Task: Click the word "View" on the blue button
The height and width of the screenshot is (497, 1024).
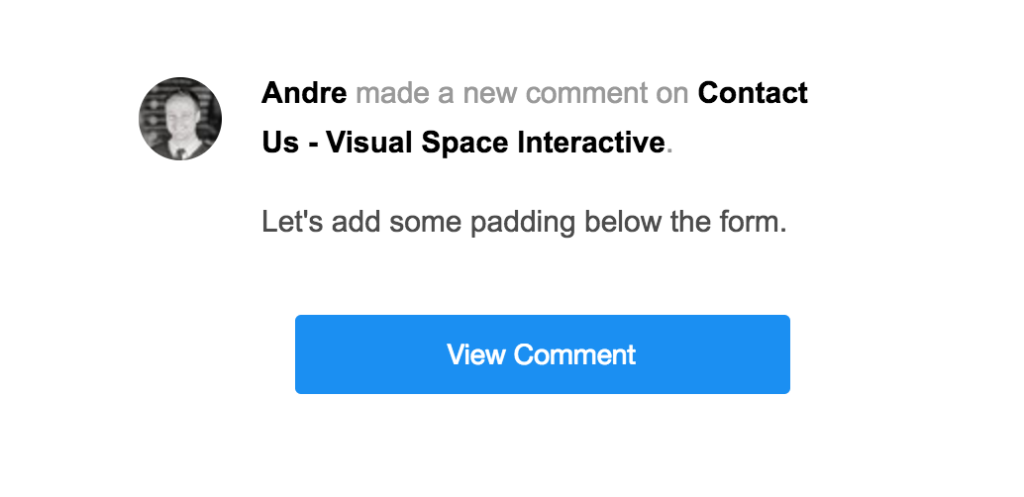Action: point(476,355)
